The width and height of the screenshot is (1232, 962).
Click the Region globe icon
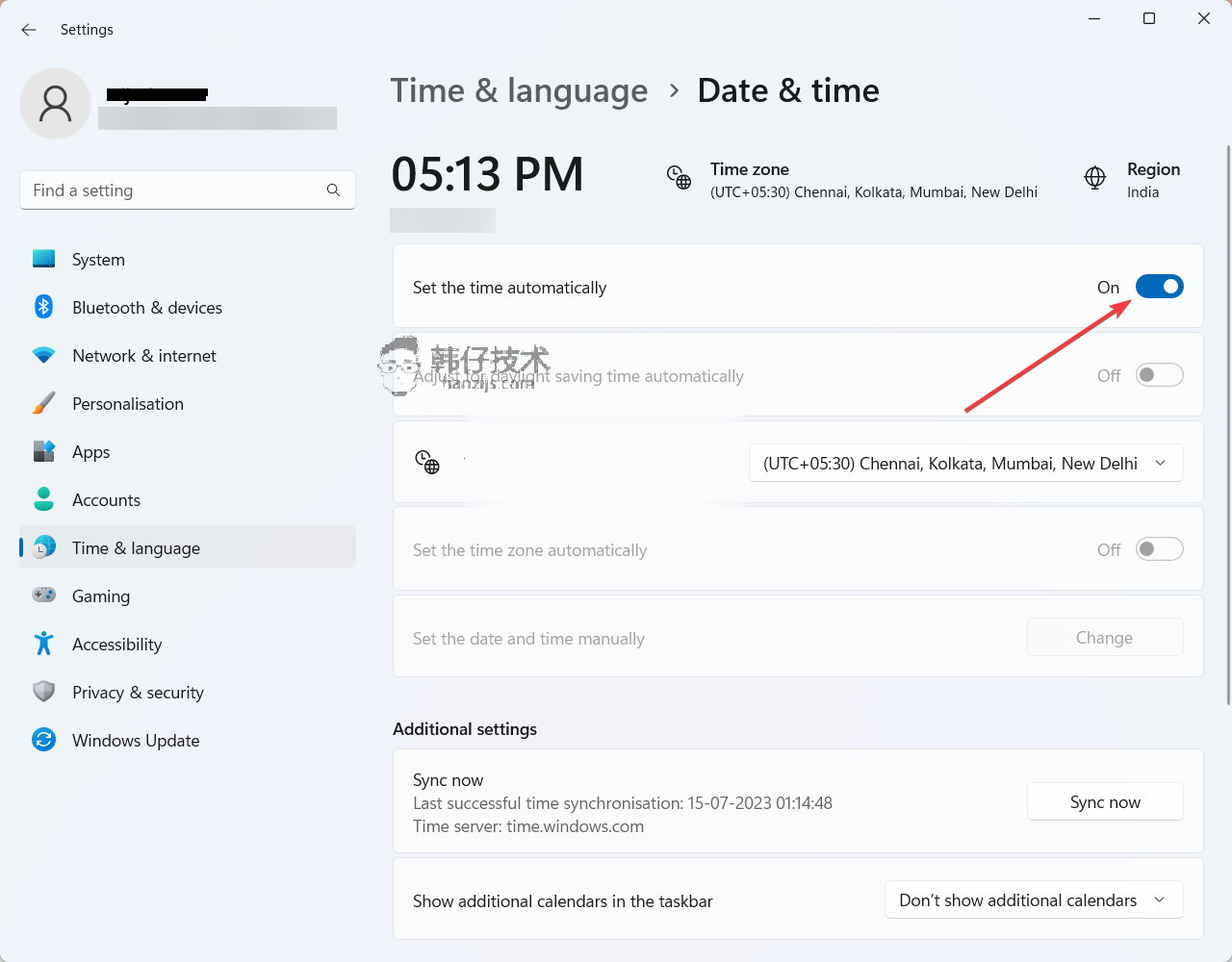coord(1094,178)
